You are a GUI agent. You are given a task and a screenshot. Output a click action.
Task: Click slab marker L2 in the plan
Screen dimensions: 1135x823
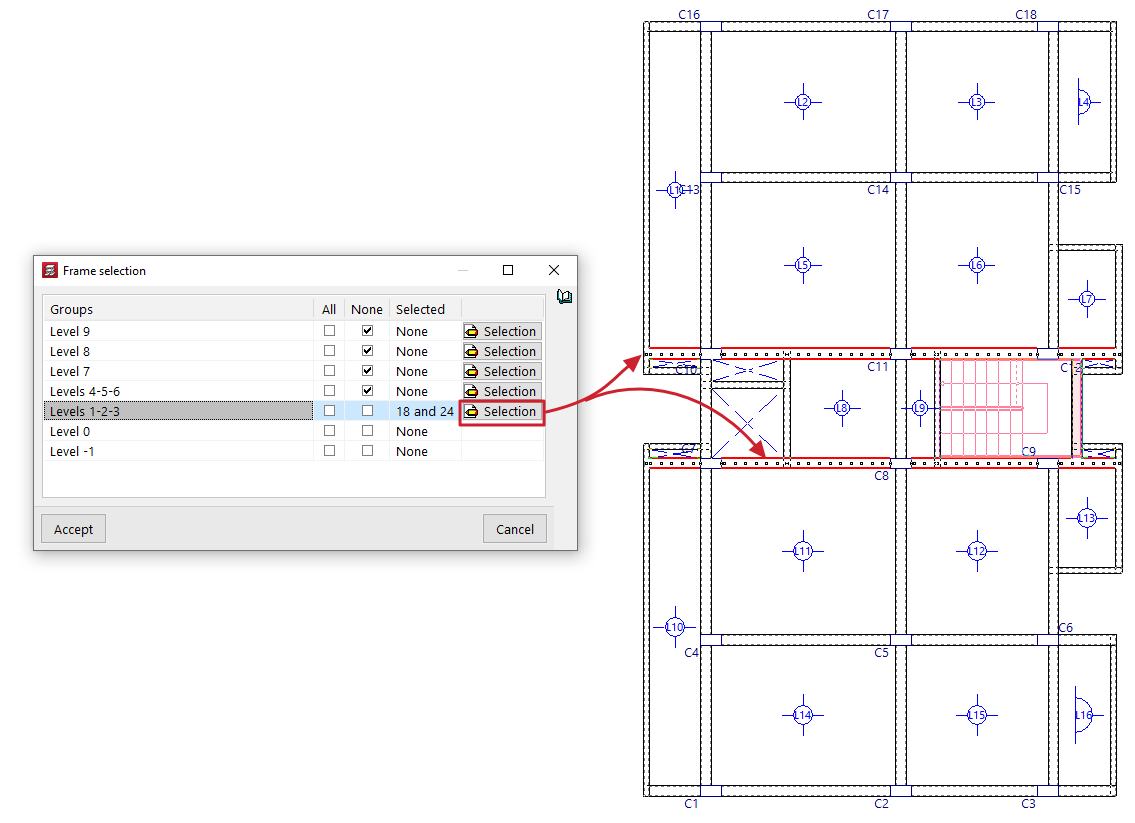point(803,102)
